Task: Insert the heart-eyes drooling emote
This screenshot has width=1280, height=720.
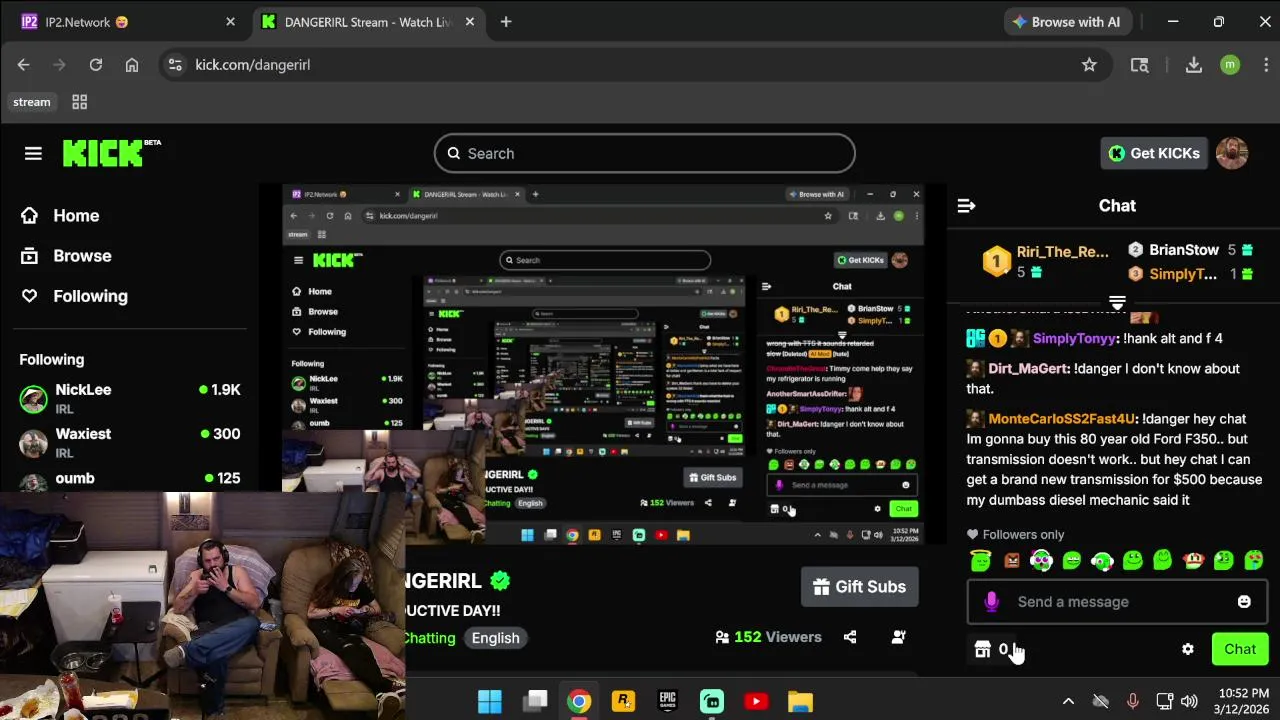Action: 1253,561
